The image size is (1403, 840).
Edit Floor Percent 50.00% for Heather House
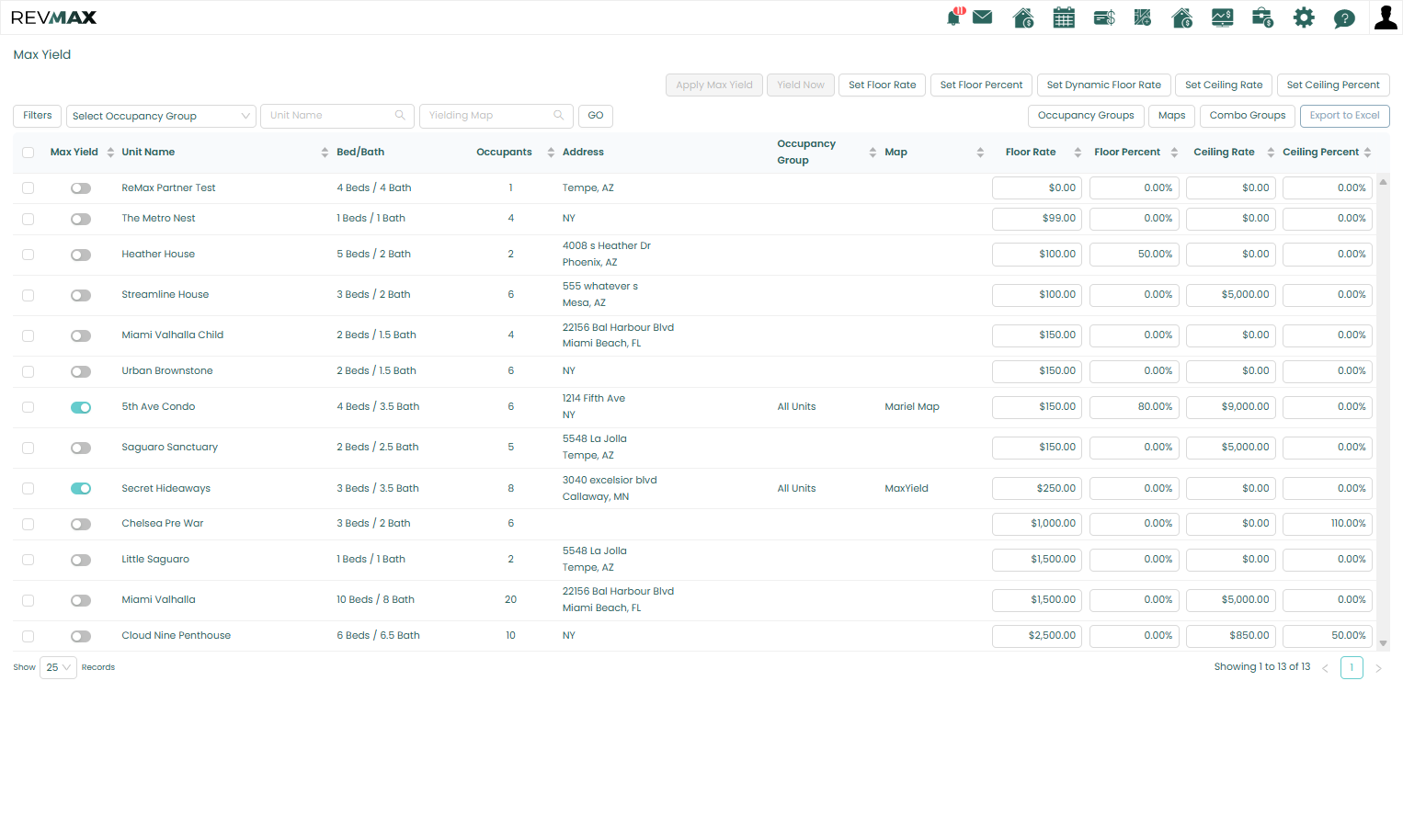pos(1135,255)
